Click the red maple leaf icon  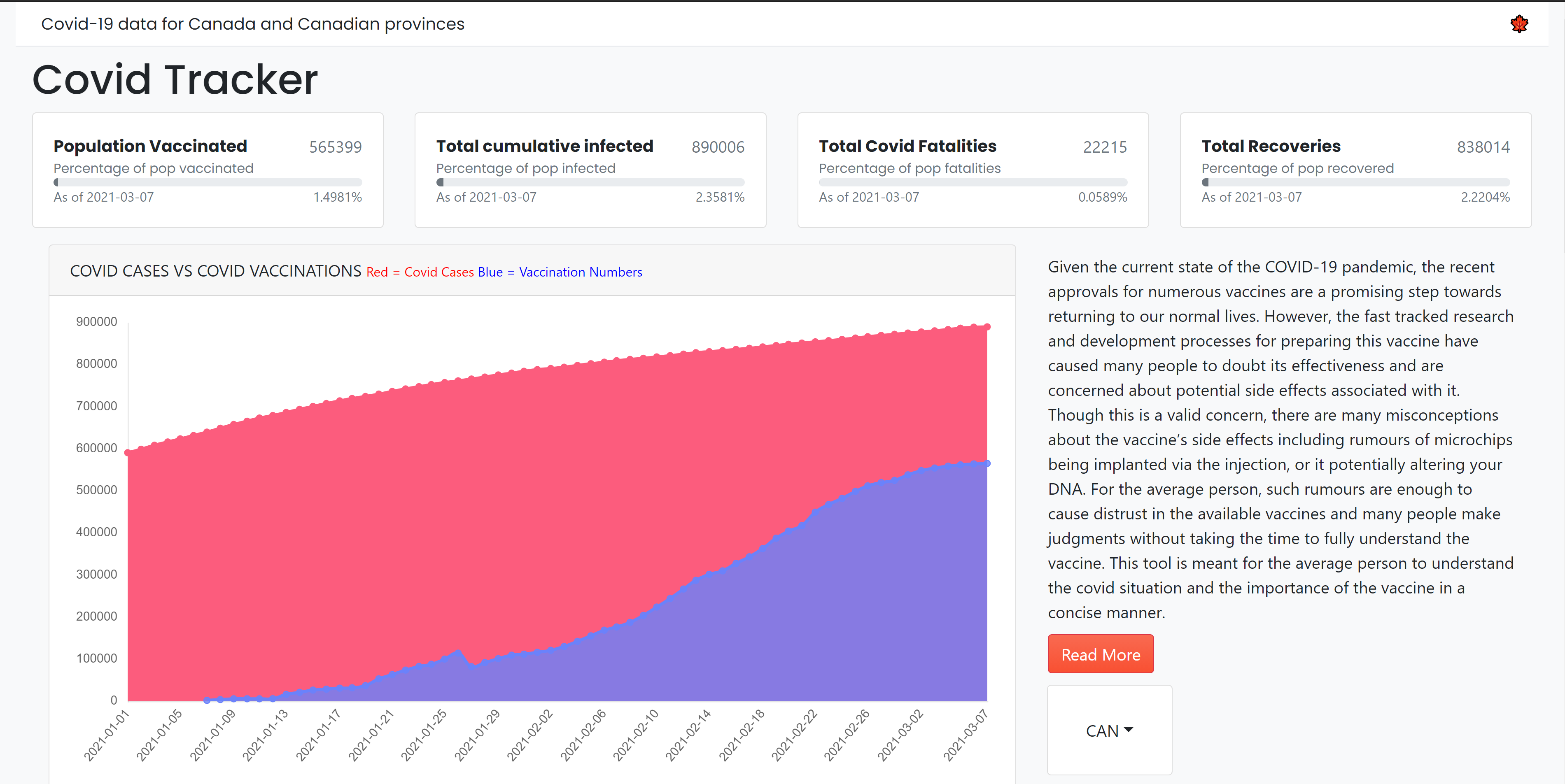coord(1519,24)
